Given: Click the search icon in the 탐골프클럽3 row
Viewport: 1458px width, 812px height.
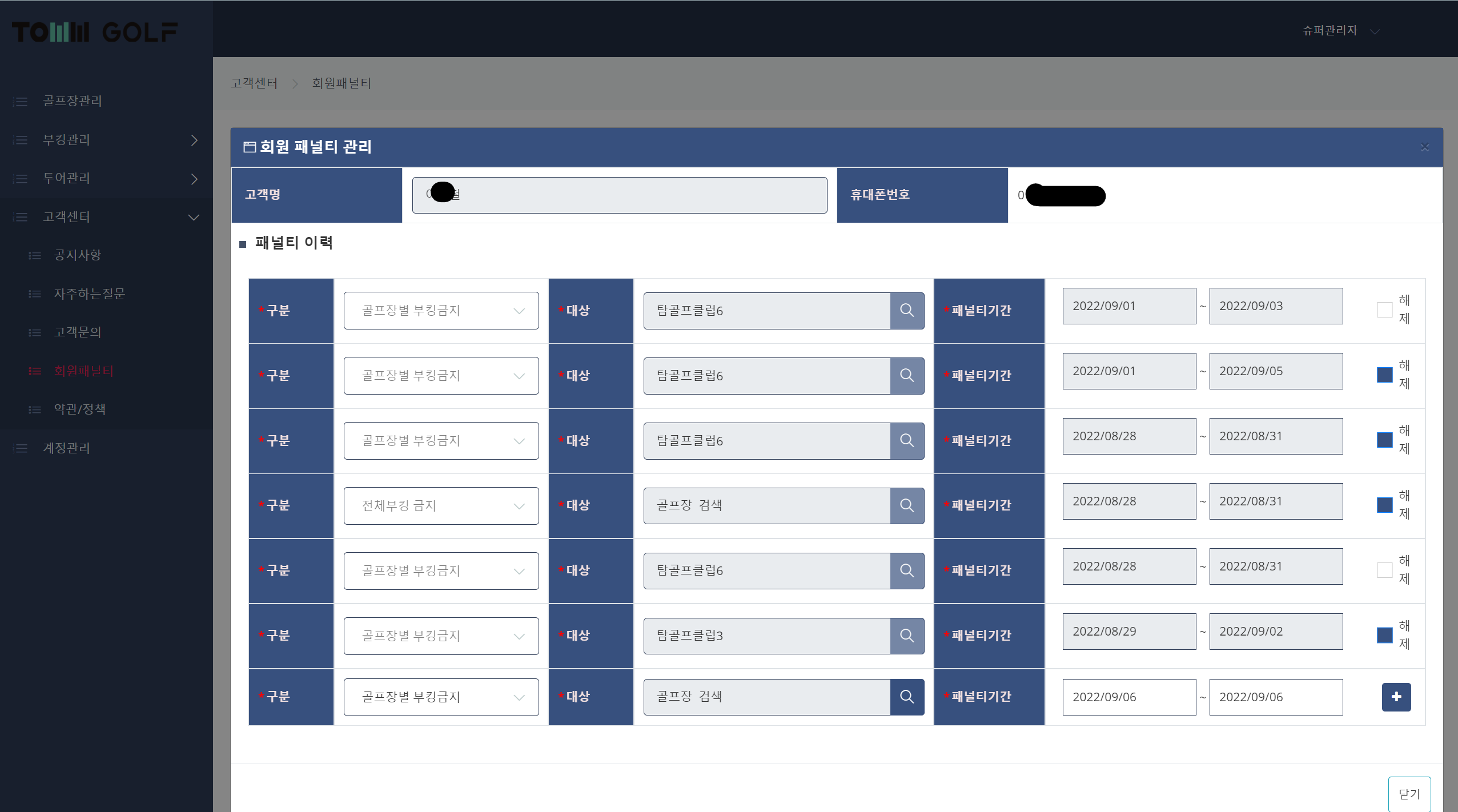Looking at the screenshot, I should point(907,636).
